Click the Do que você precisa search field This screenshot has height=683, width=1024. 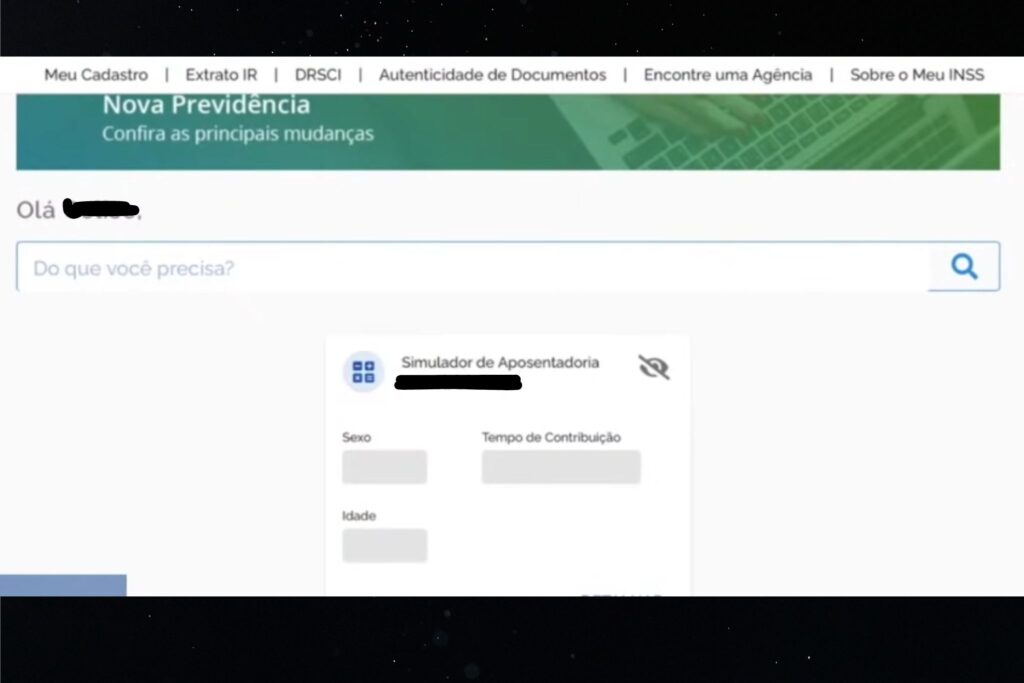click(400, 266)
